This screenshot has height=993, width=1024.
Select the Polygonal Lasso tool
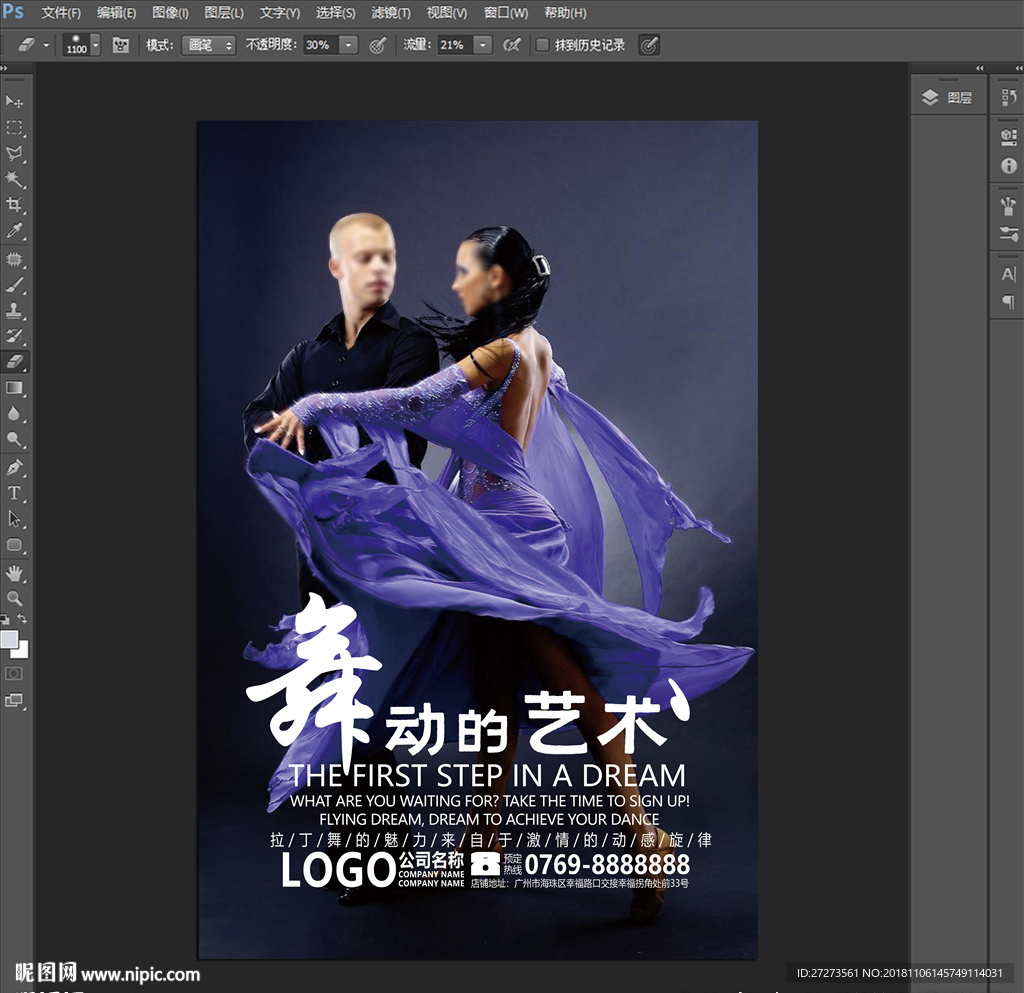[x=14, y=153]
